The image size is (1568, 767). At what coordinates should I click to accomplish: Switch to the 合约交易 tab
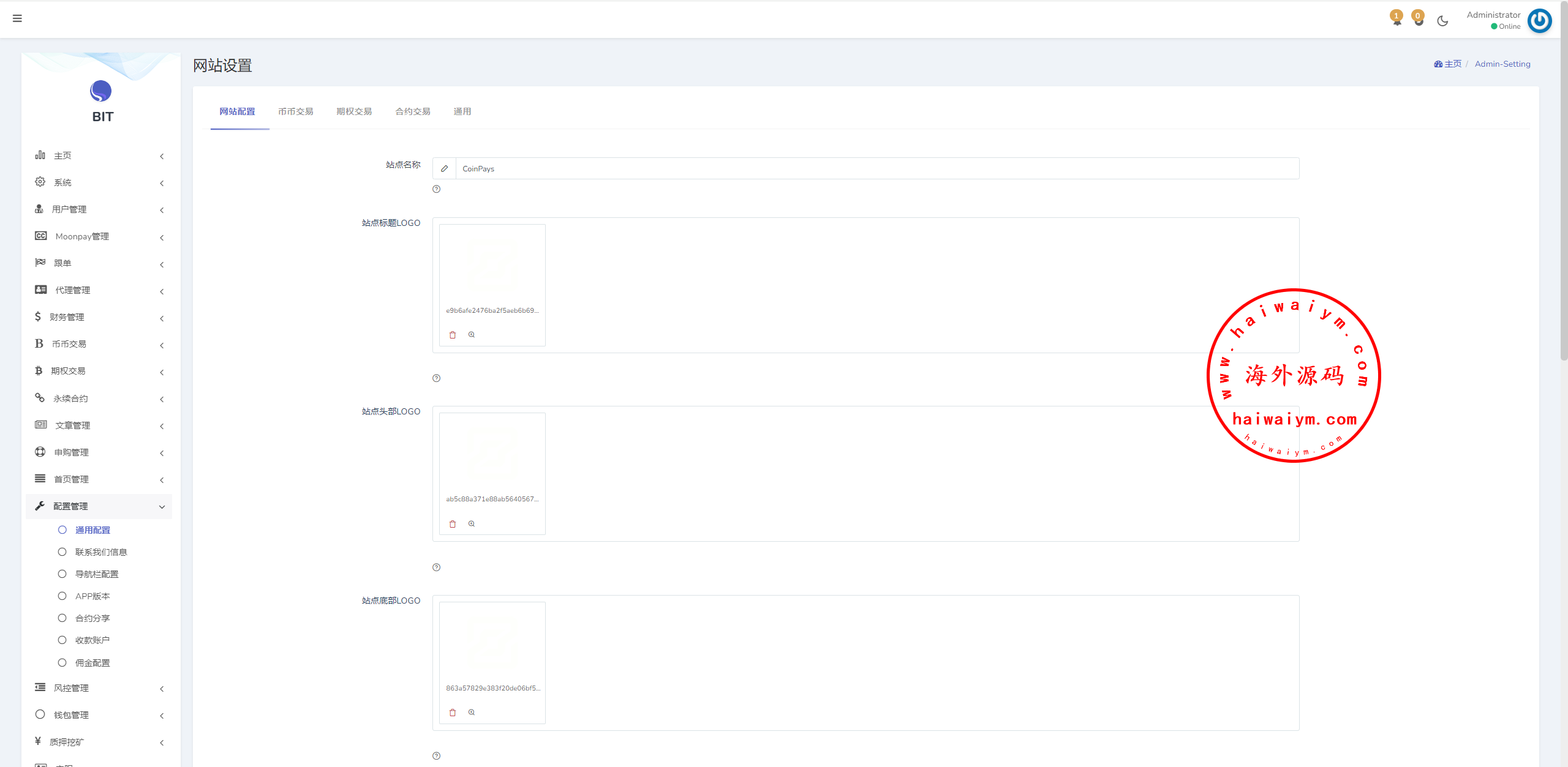[412, 111]
